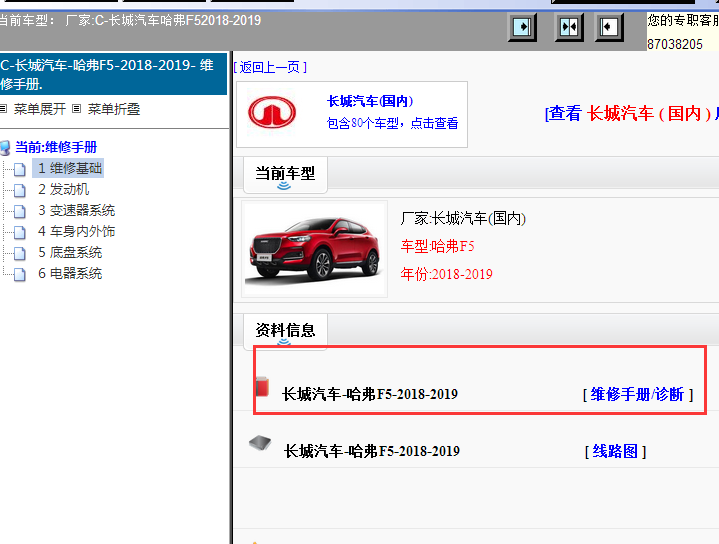Click page icon next to 4 车身内外饰

click(x=20, y=232)
